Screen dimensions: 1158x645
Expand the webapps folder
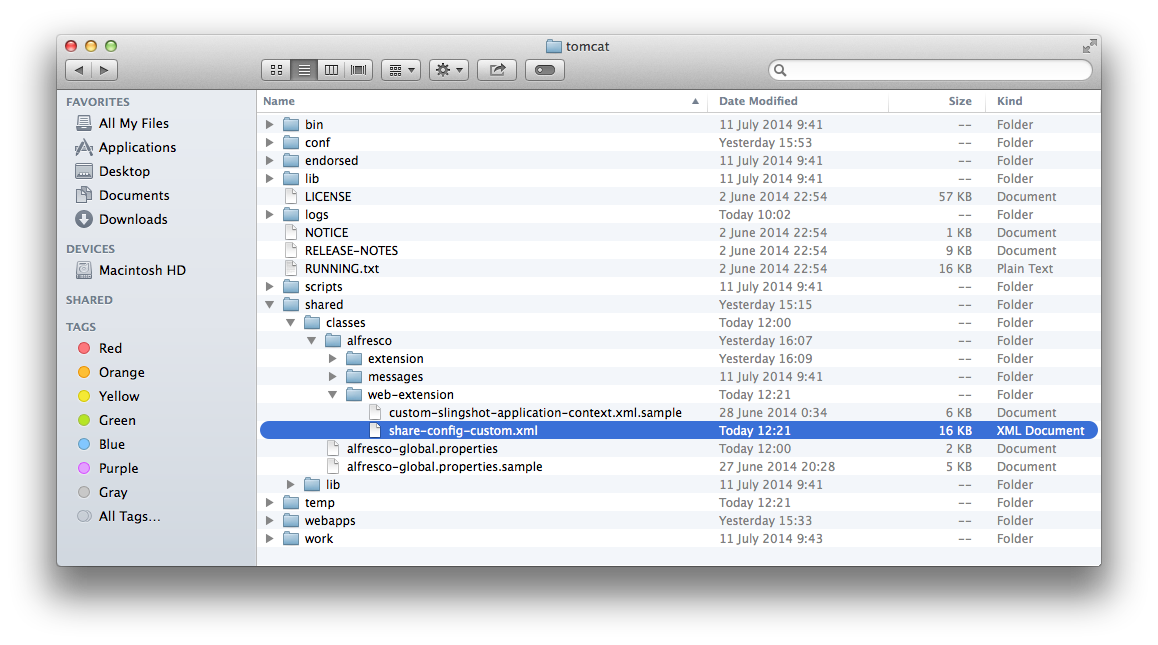(x=270, y=521)
